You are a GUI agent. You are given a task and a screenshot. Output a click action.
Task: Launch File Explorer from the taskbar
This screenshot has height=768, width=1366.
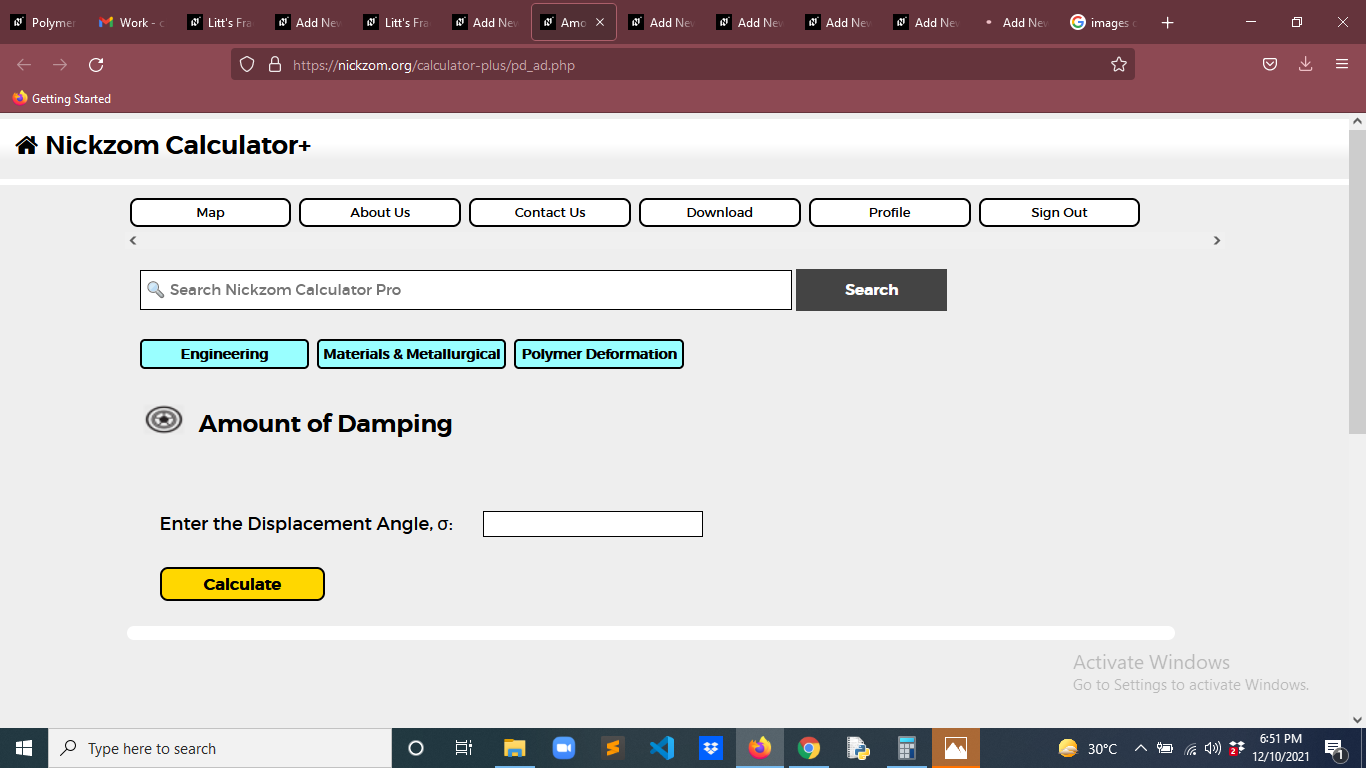(x=514, y=748)
